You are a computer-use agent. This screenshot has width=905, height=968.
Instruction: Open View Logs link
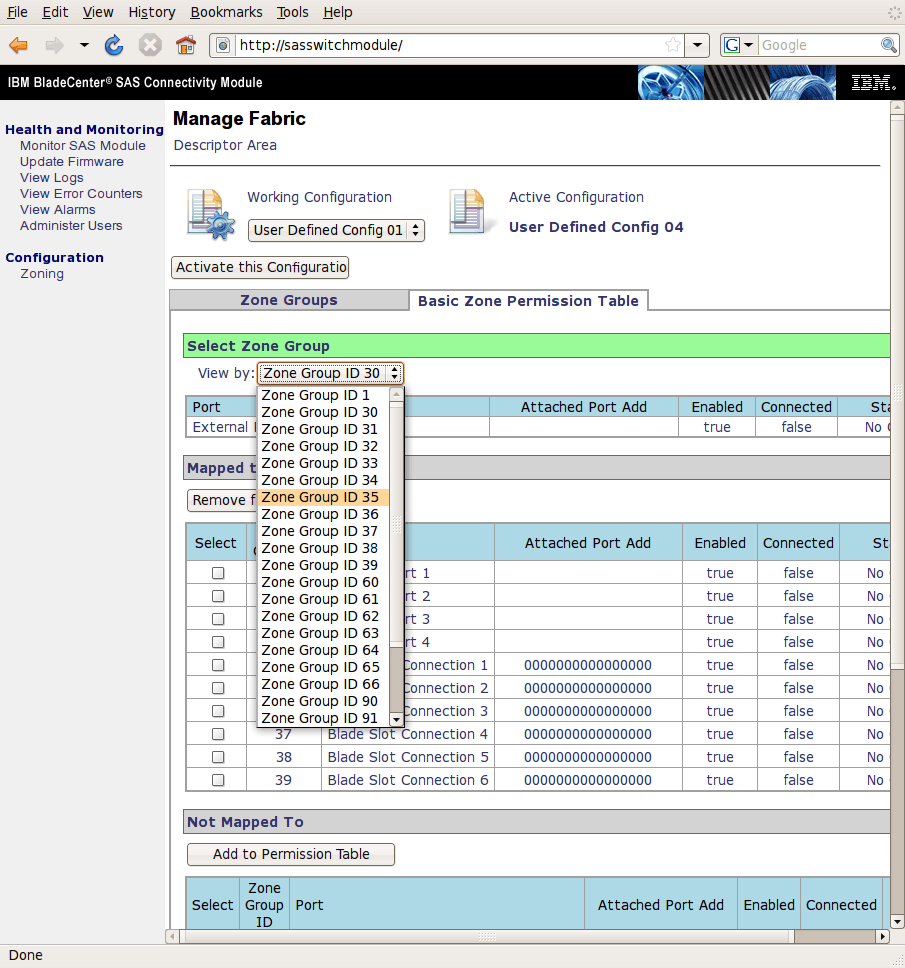[52, 178]
